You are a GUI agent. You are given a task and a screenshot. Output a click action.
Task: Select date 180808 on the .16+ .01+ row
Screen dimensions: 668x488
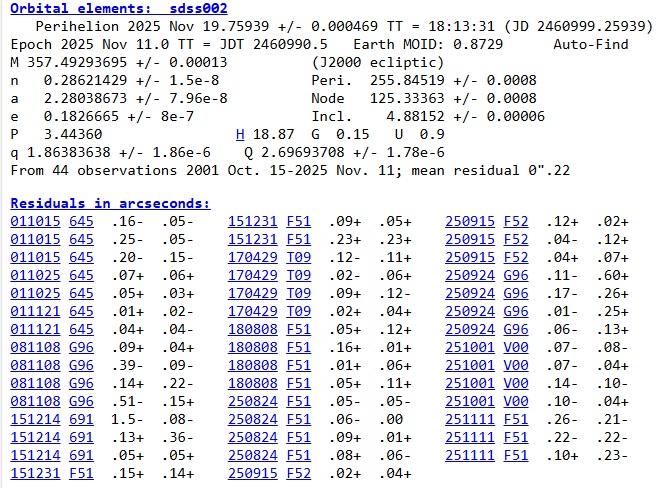252,347
